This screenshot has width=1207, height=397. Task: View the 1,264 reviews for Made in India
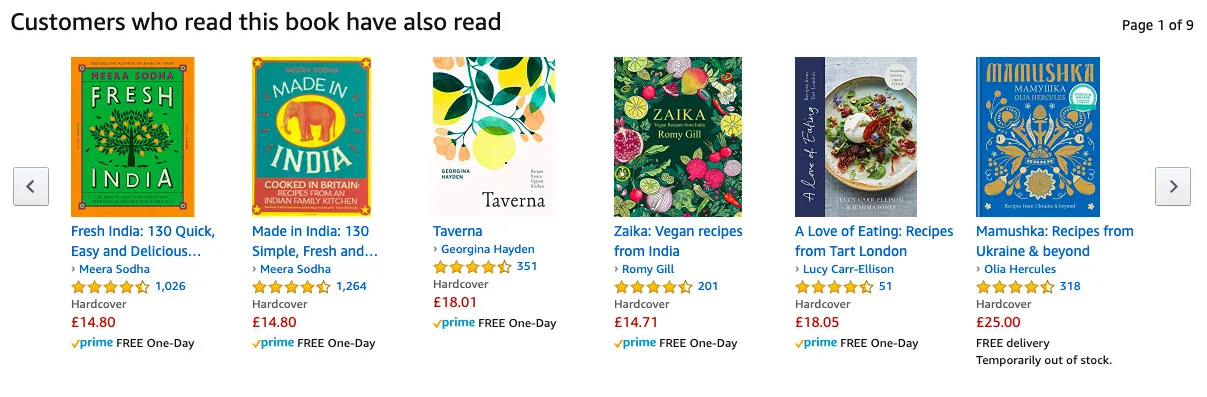point(351,286)
